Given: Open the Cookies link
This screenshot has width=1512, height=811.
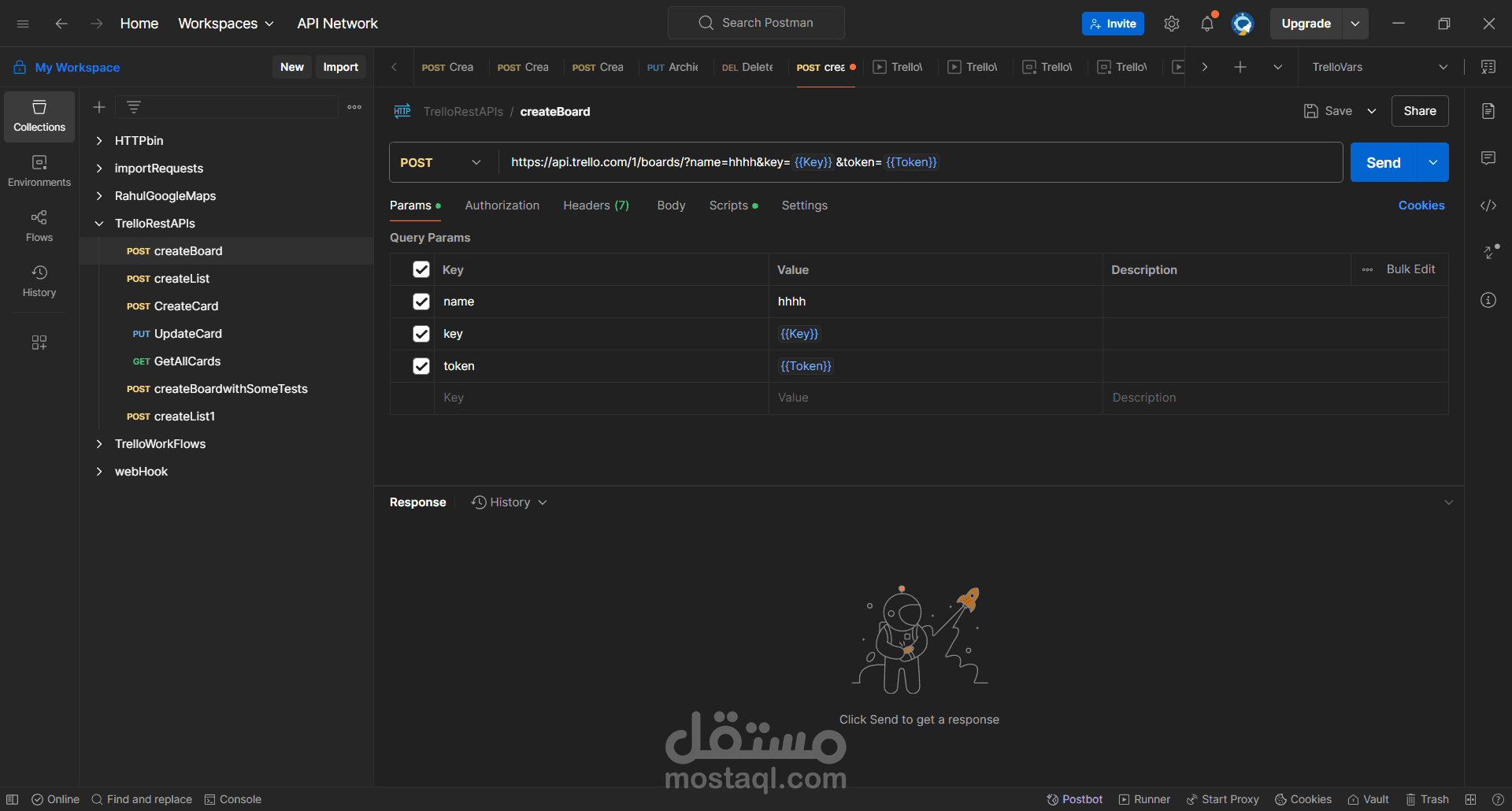Looking at the screenshot, I should tap(1421, 206).
